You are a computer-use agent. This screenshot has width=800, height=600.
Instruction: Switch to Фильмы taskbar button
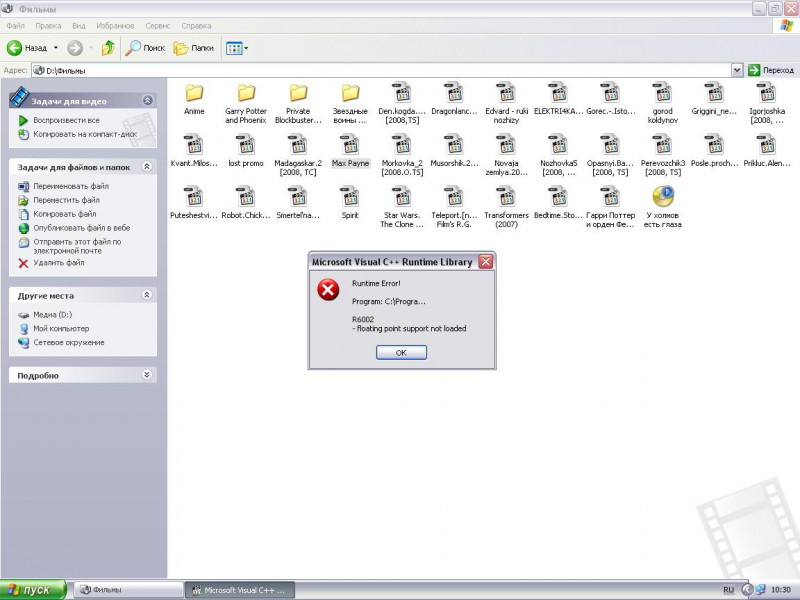(128, 590)
